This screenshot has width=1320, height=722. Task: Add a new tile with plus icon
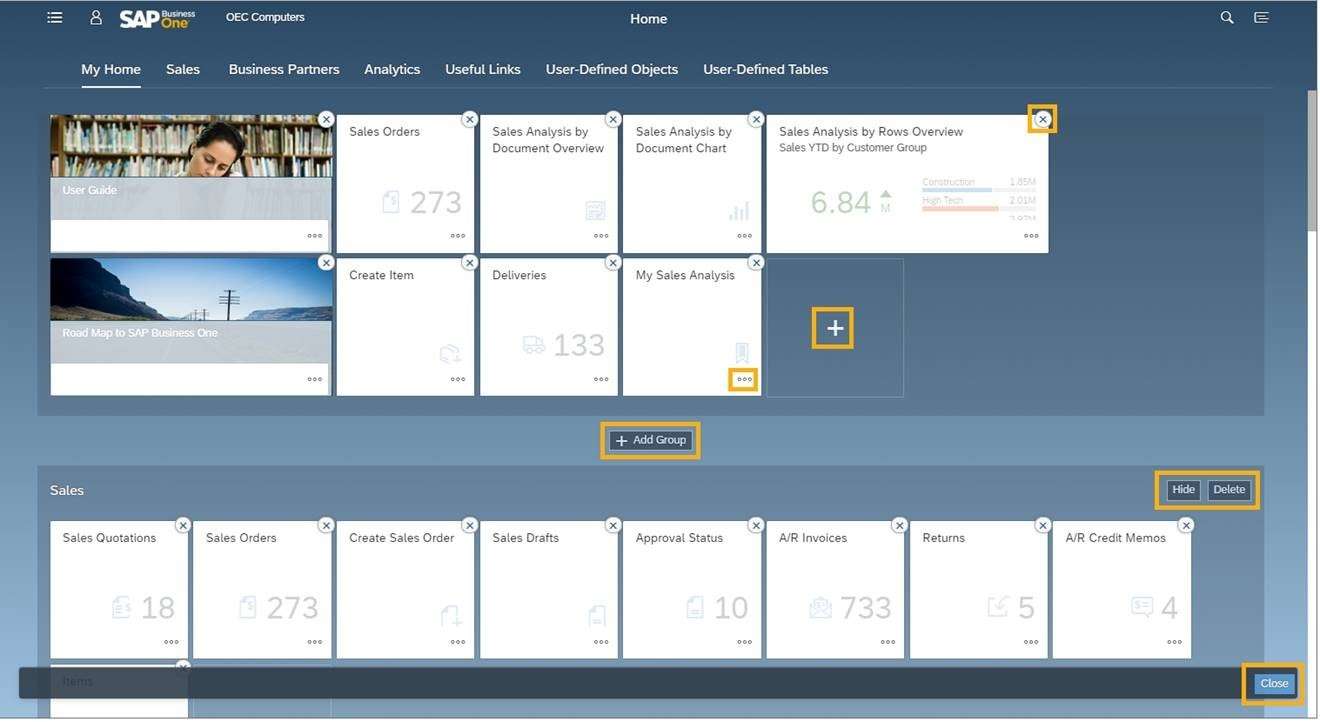(835, 328)
